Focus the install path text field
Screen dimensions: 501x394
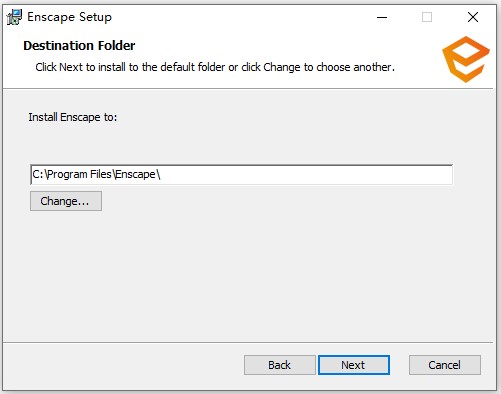[241, 174]
